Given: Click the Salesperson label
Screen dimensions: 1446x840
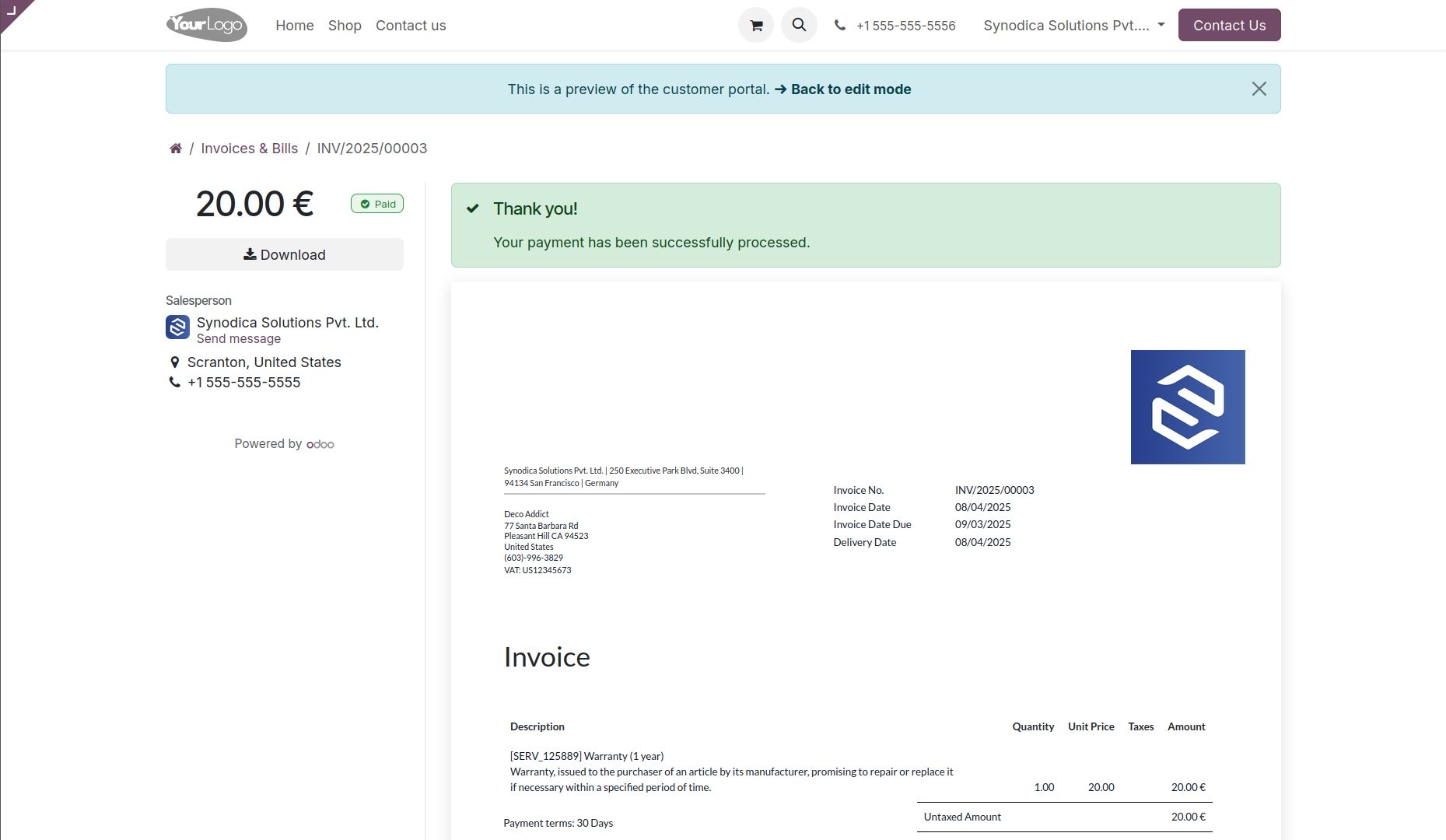Looking at the screenshot, I should coord(198,300).
